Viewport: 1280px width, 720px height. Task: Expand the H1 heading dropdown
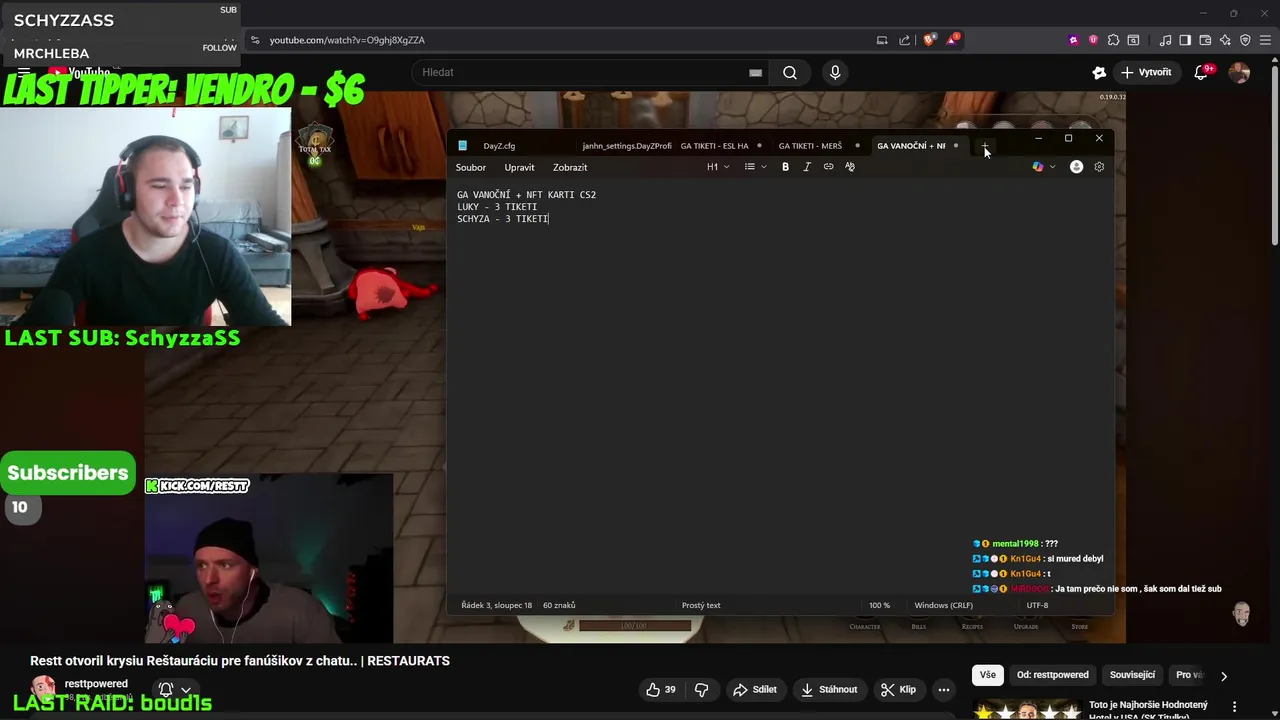tap(718, 167)
